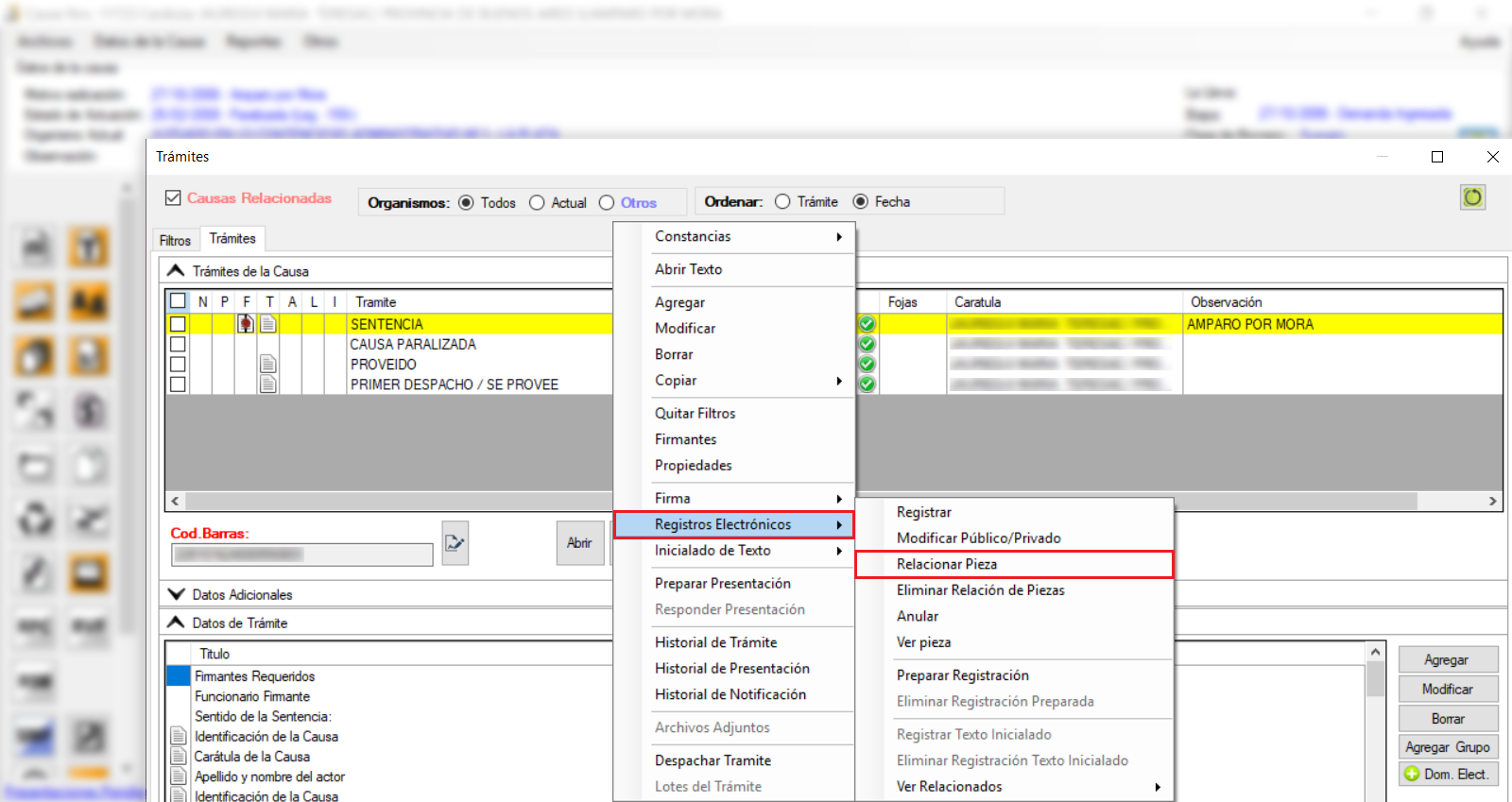1512x802 pixels.
Task: Tick the checkbox for CAUSA PARALIZADA row
Action: click(x=178, y=345)
